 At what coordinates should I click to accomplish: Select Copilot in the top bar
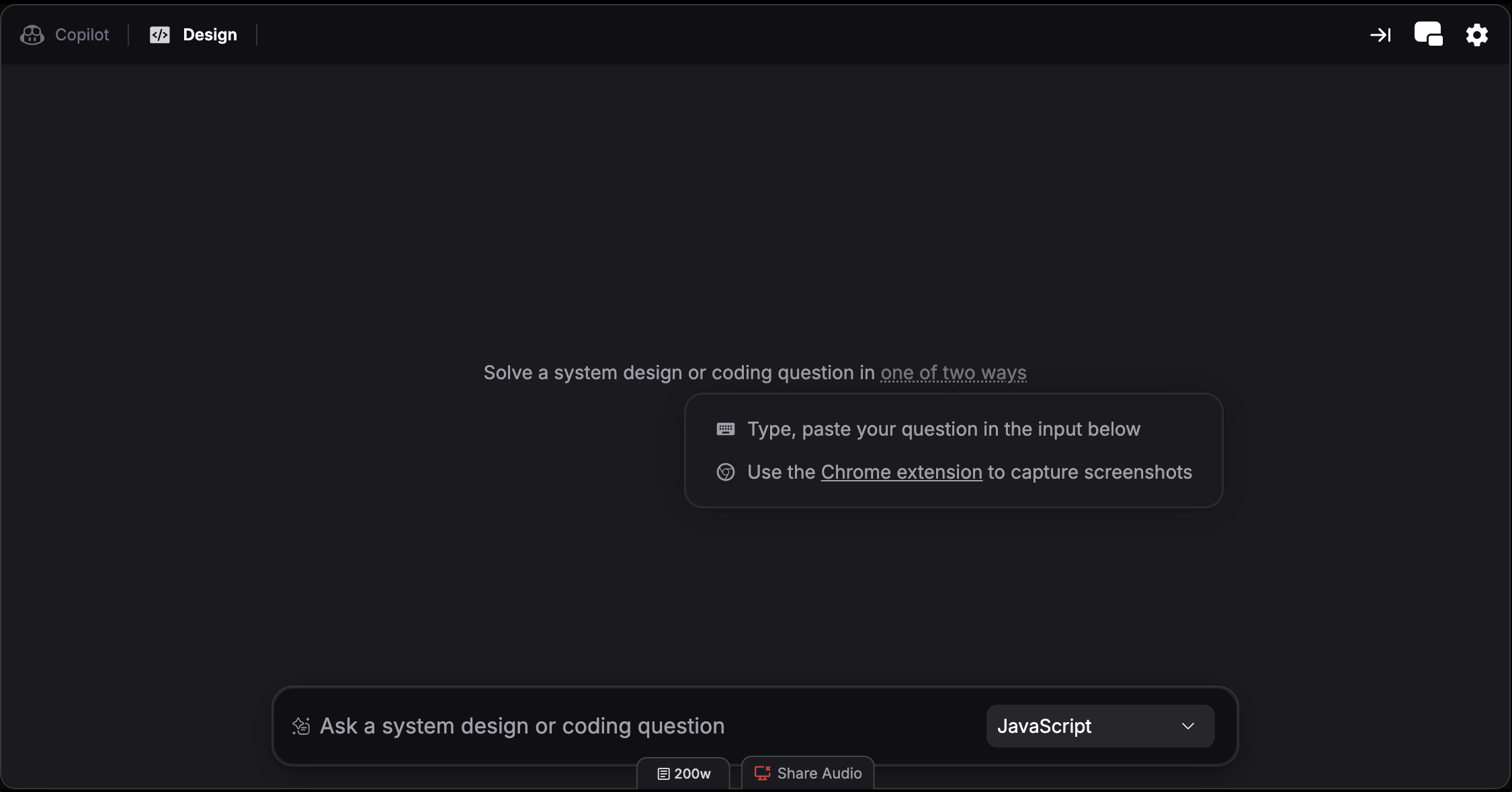[x=81, y=34]
